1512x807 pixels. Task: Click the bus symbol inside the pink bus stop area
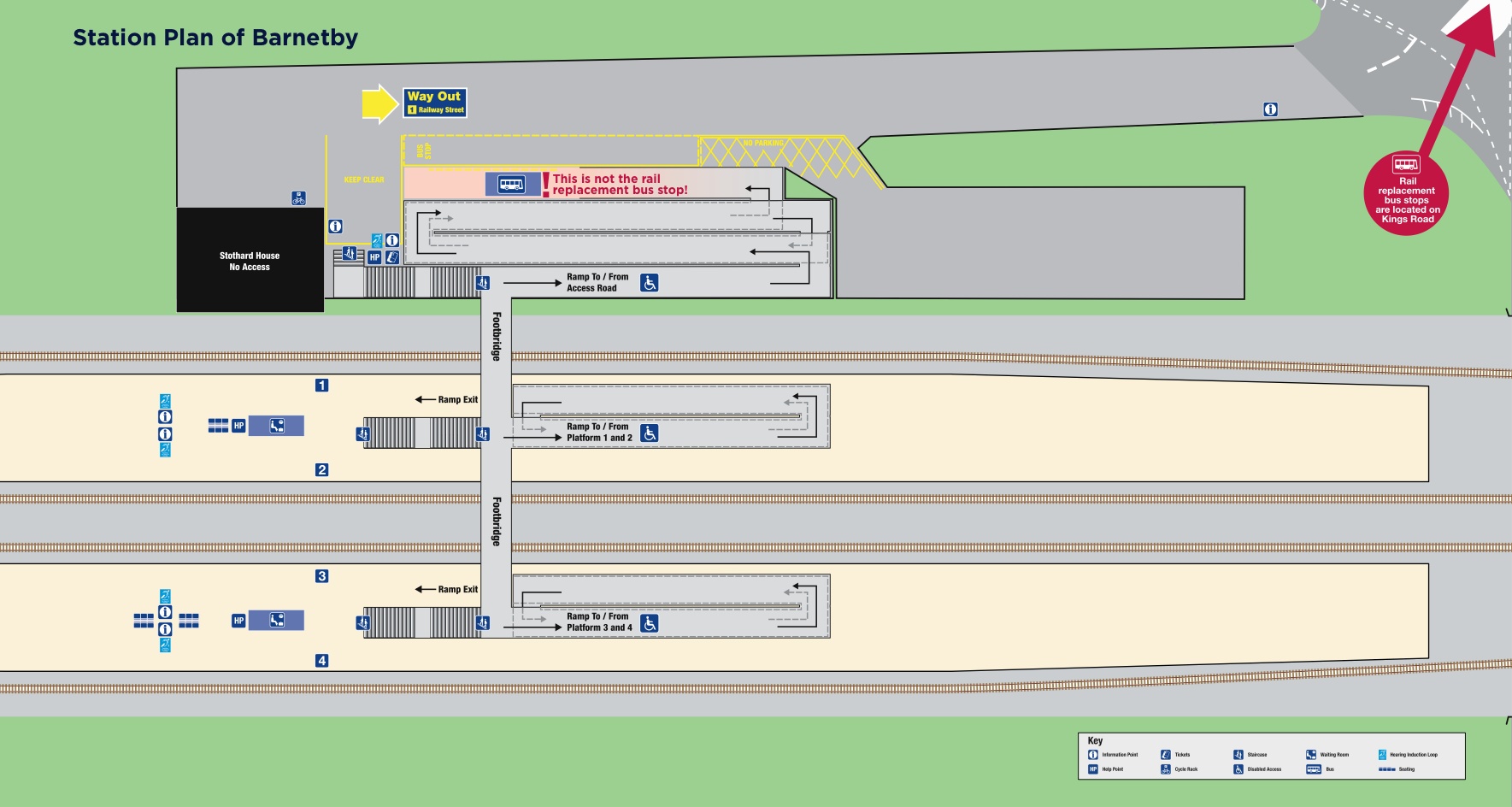[x=511, y=184]
